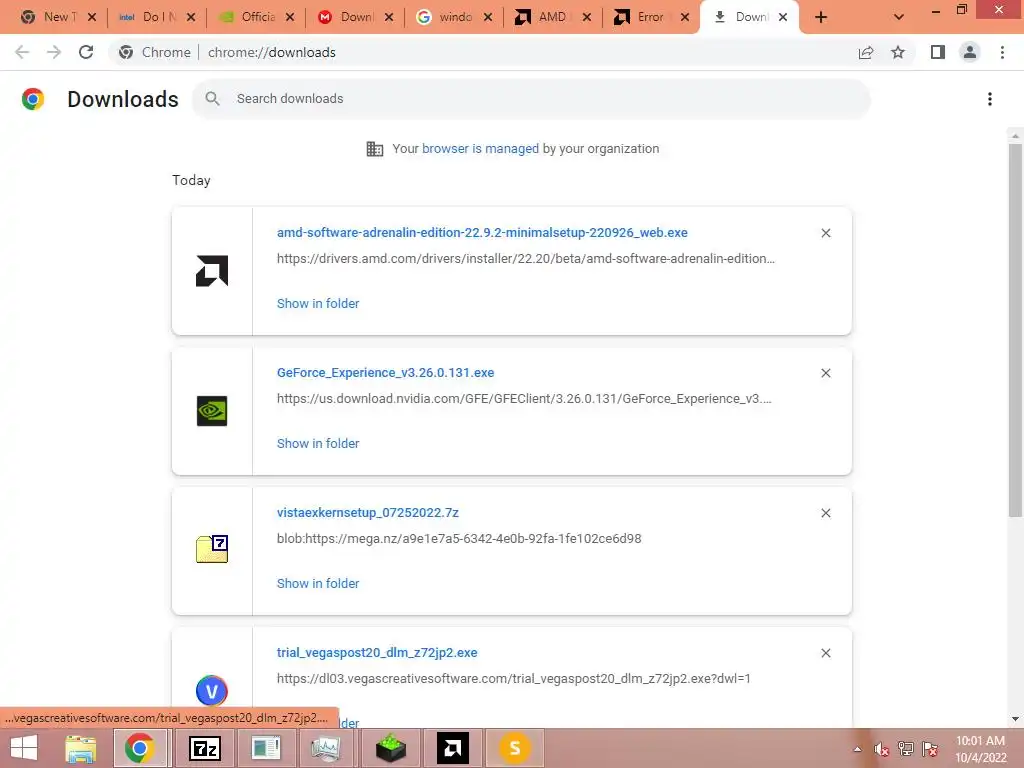Open a new tab with plus button

click(x=821, y=17)
